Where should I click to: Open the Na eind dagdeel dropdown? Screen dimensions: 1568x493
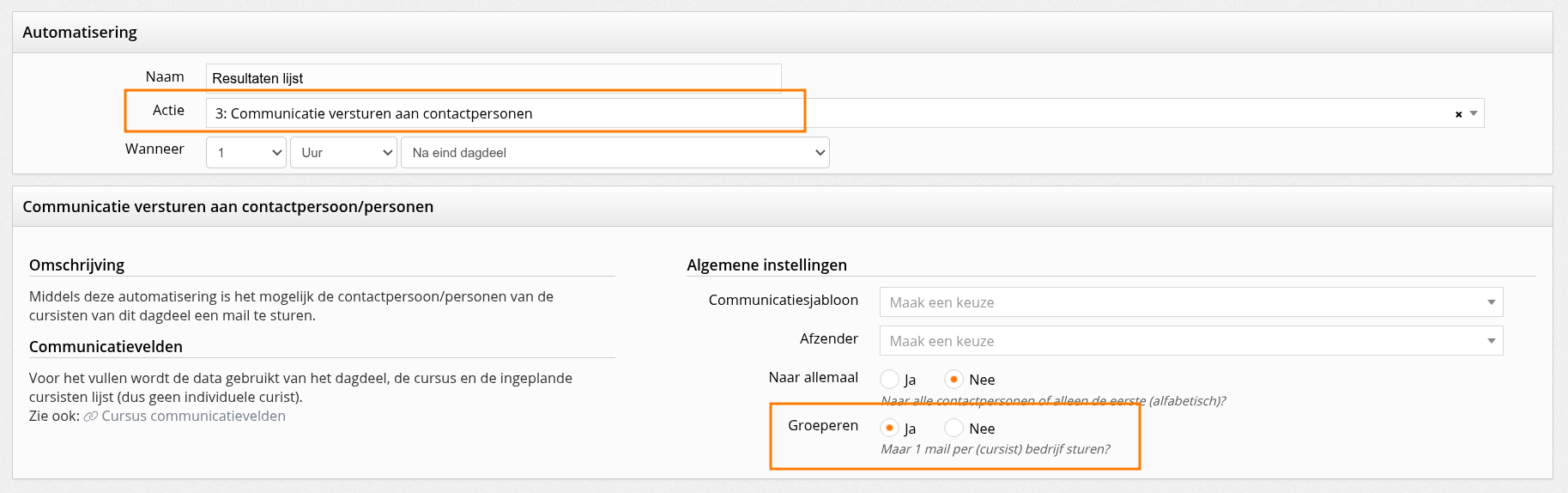614,152
